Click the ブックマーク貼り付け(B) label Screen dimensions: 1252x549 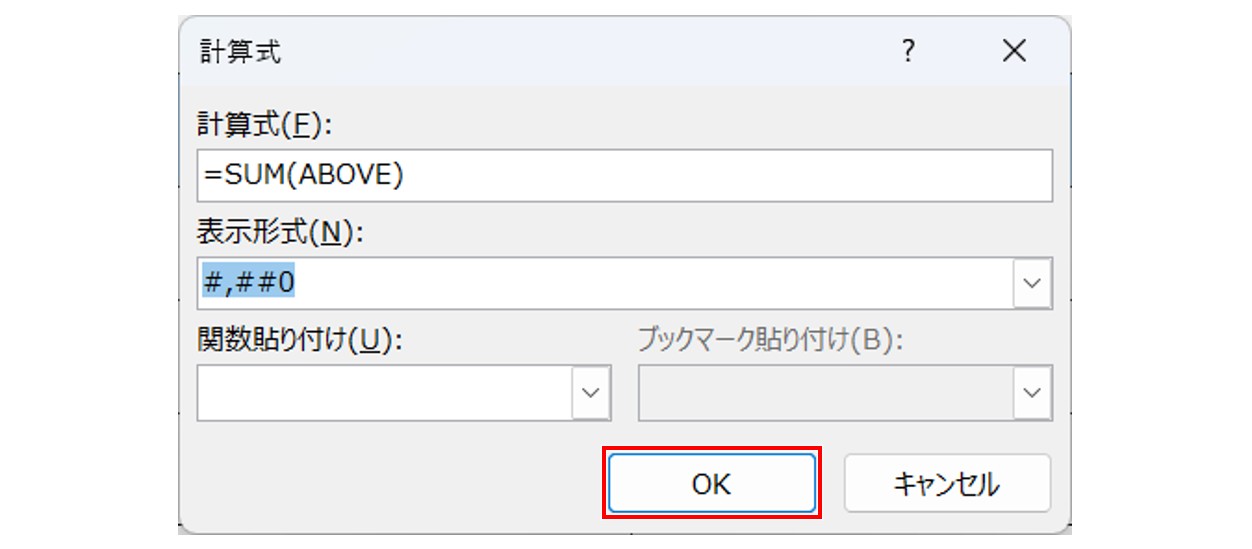coord(770,340)
